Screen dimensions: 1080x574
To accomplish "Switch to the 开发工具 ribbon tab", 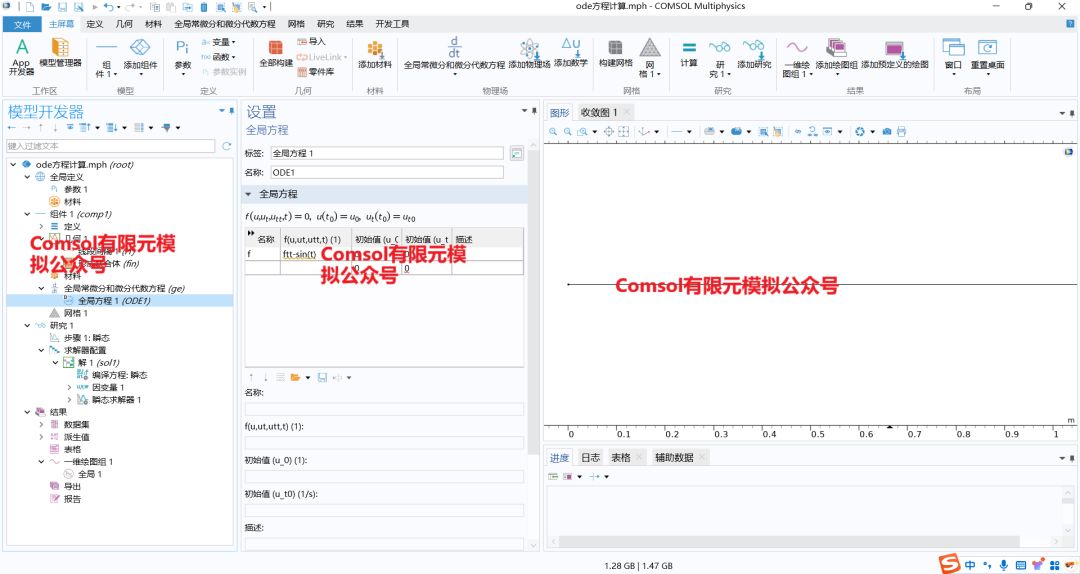I will [392, 24].
